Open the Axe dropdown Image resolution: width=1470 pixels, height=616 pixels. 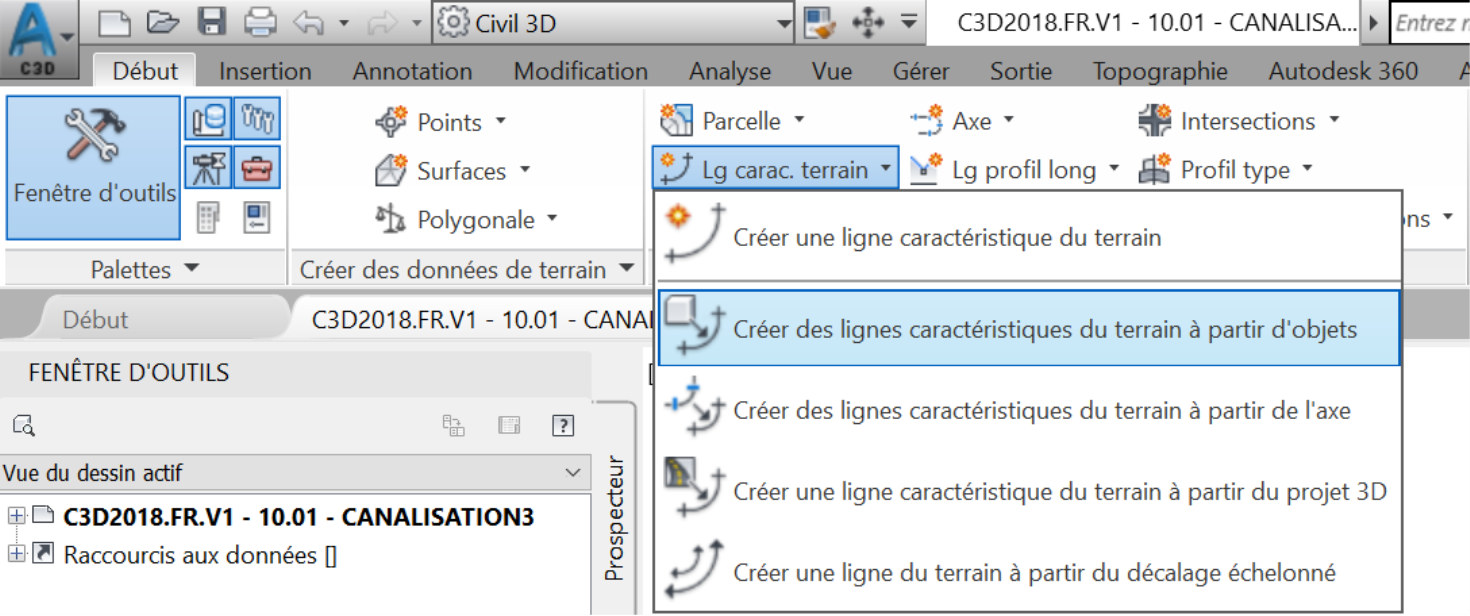(x=962, y=121)
